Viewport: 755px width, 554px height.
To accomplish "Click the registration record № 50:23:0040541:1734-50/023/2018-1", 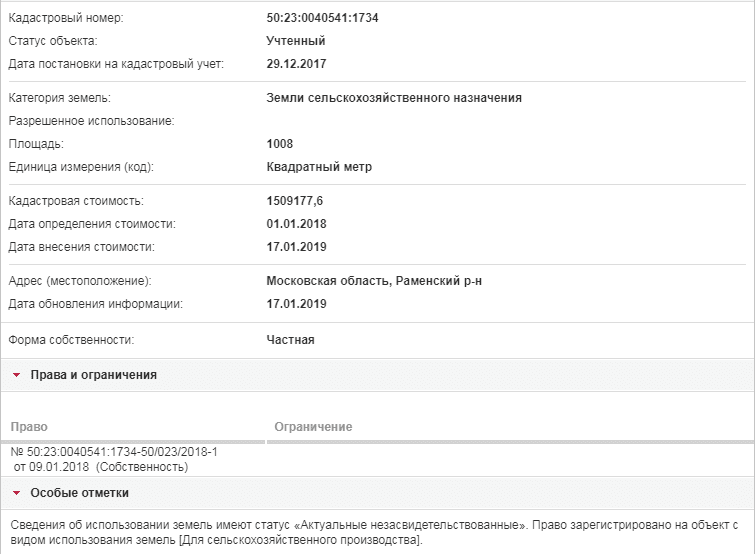I will 114,452.
